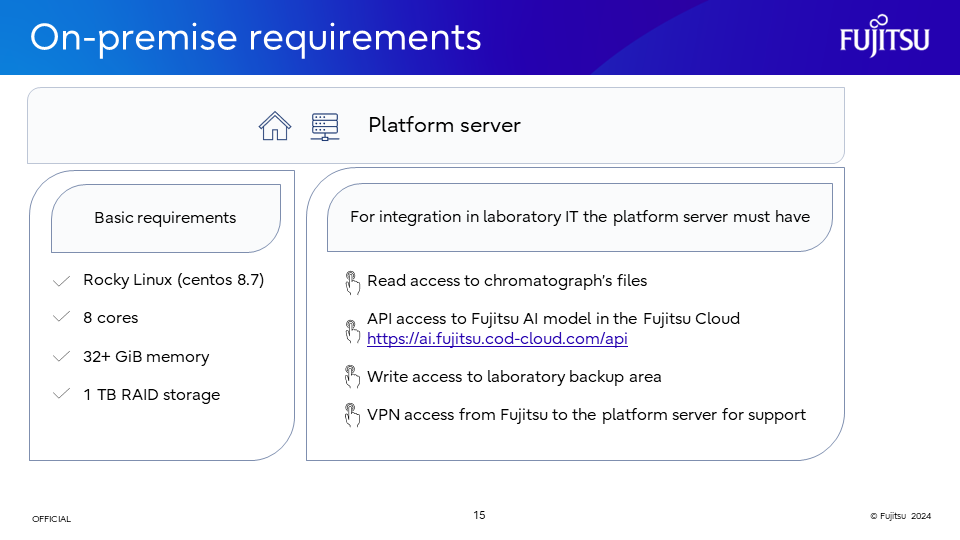Viewport: 960px width, 540px height.
Task: Click the server rack icon
Action: coord(324,126)
